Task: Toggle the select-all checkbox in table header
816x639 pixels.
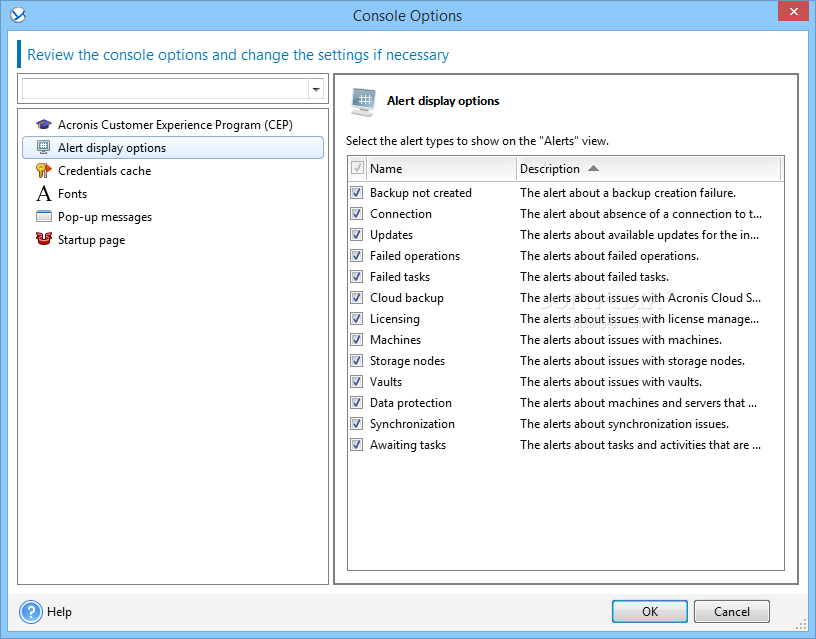Action: 357,169
